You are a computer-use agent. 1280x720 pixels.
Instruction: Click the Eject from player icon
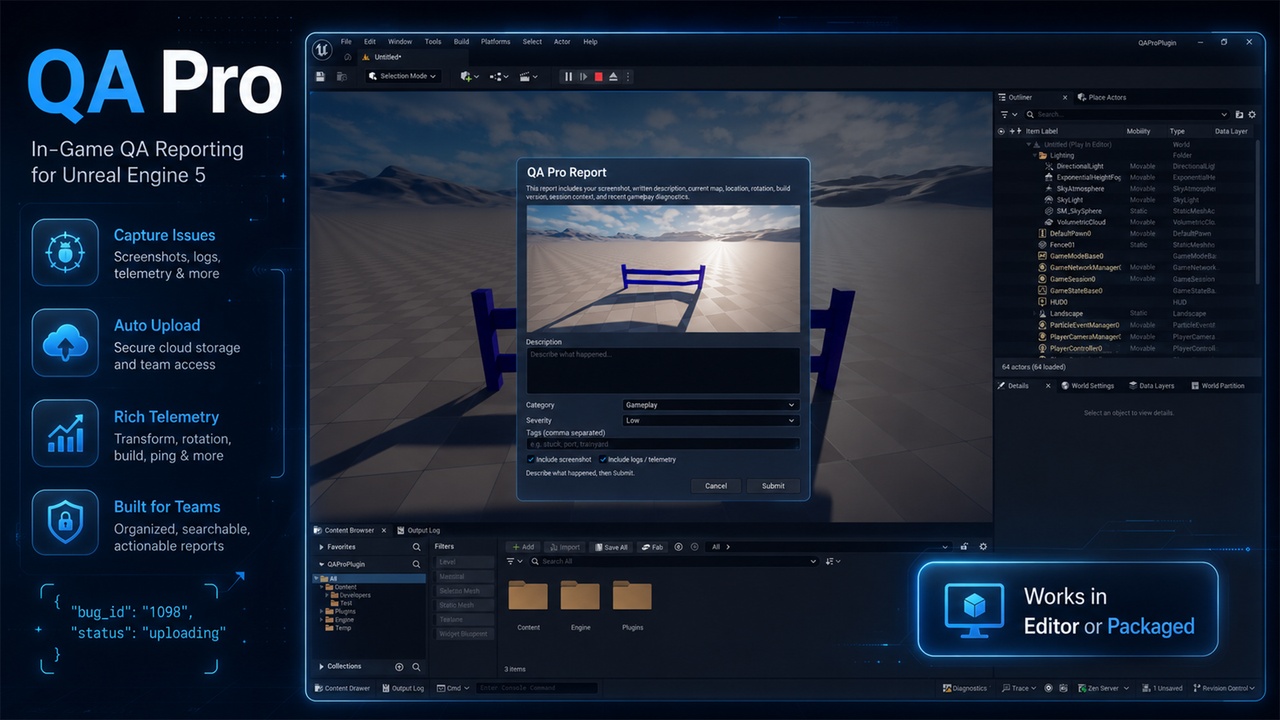(x=614, y=76)
